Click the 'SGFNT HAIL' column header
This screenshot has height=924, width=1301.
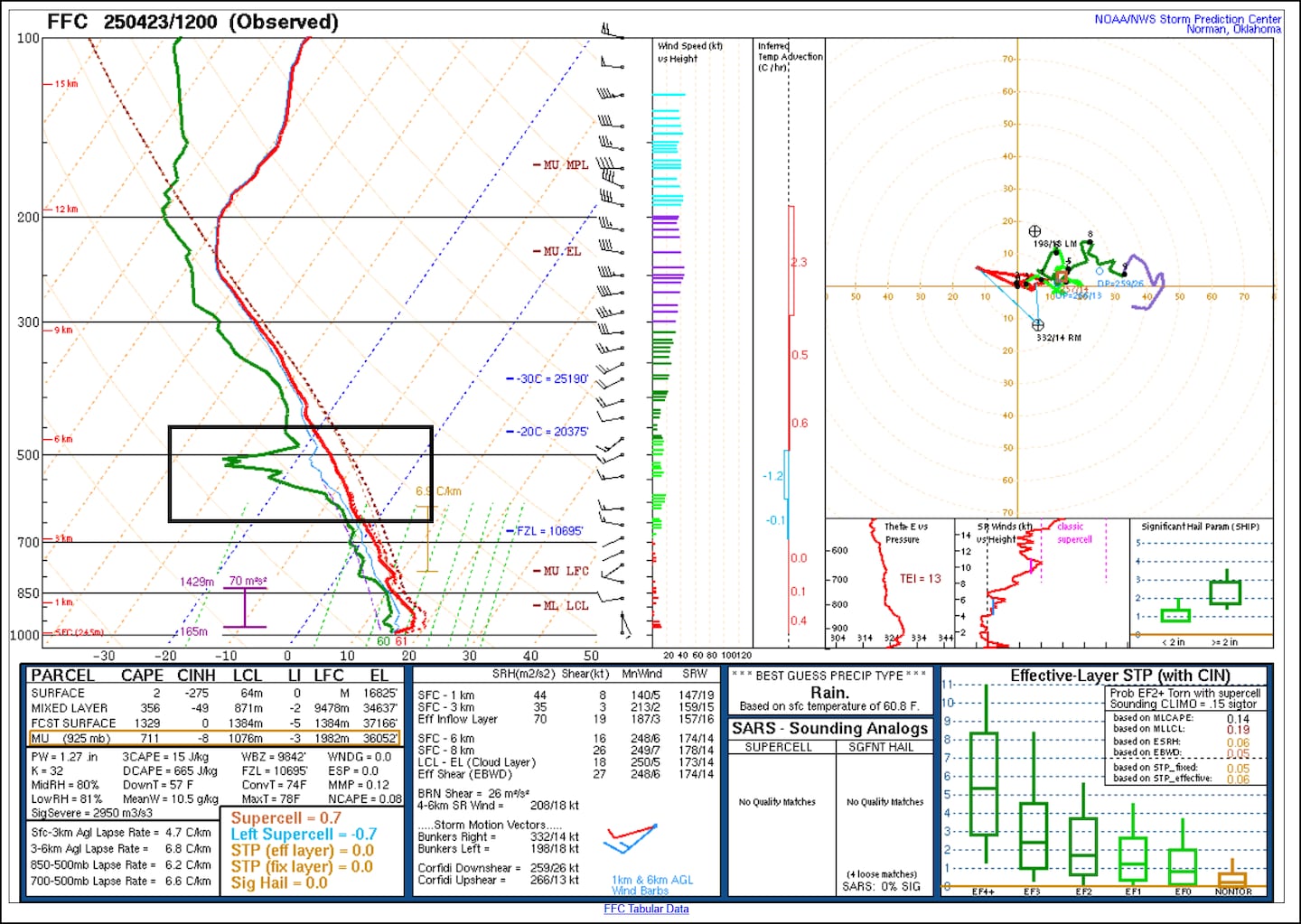click(881, 747)
